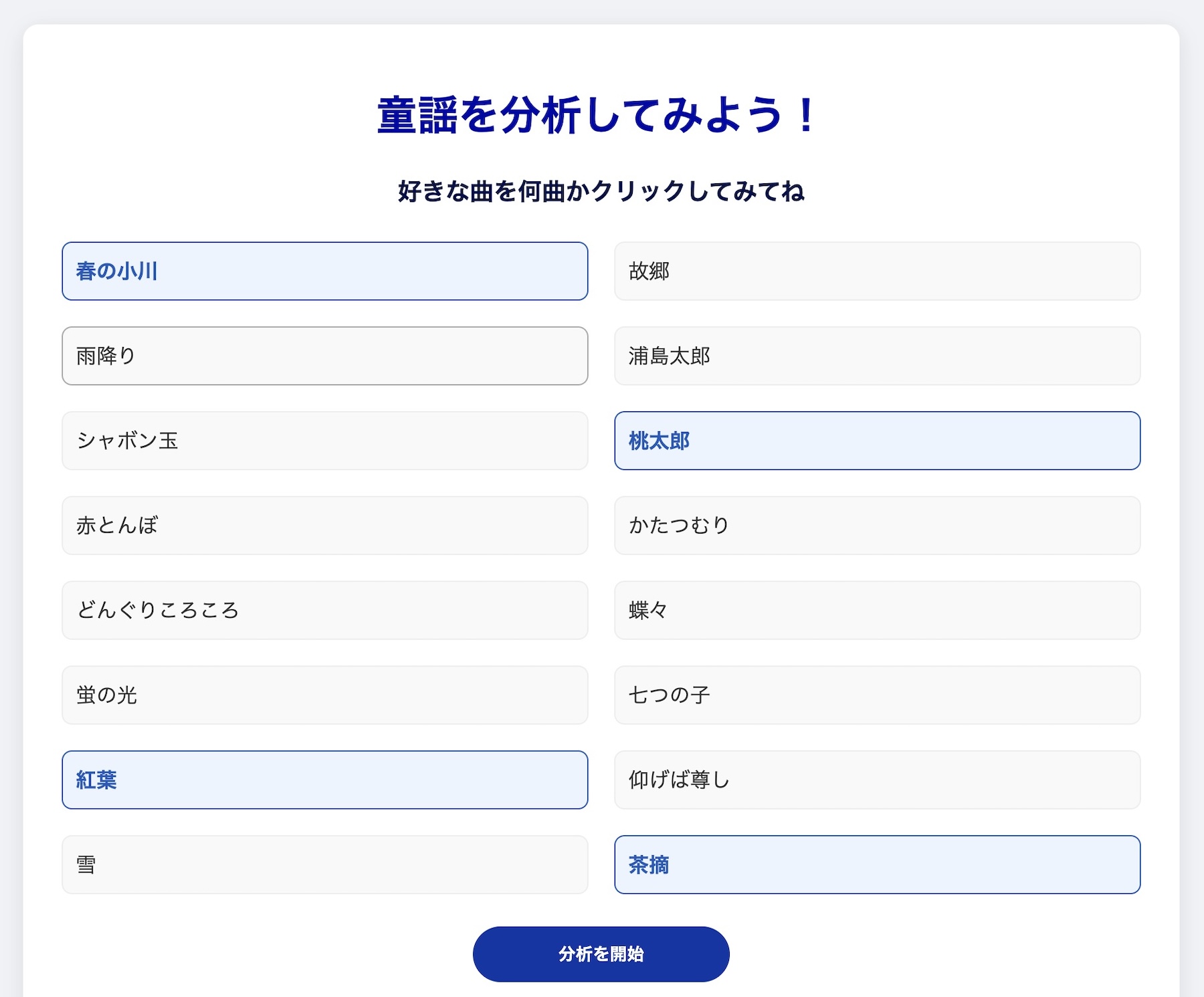
Task: Pick the 蛍の光 song option
Action: 324,695
